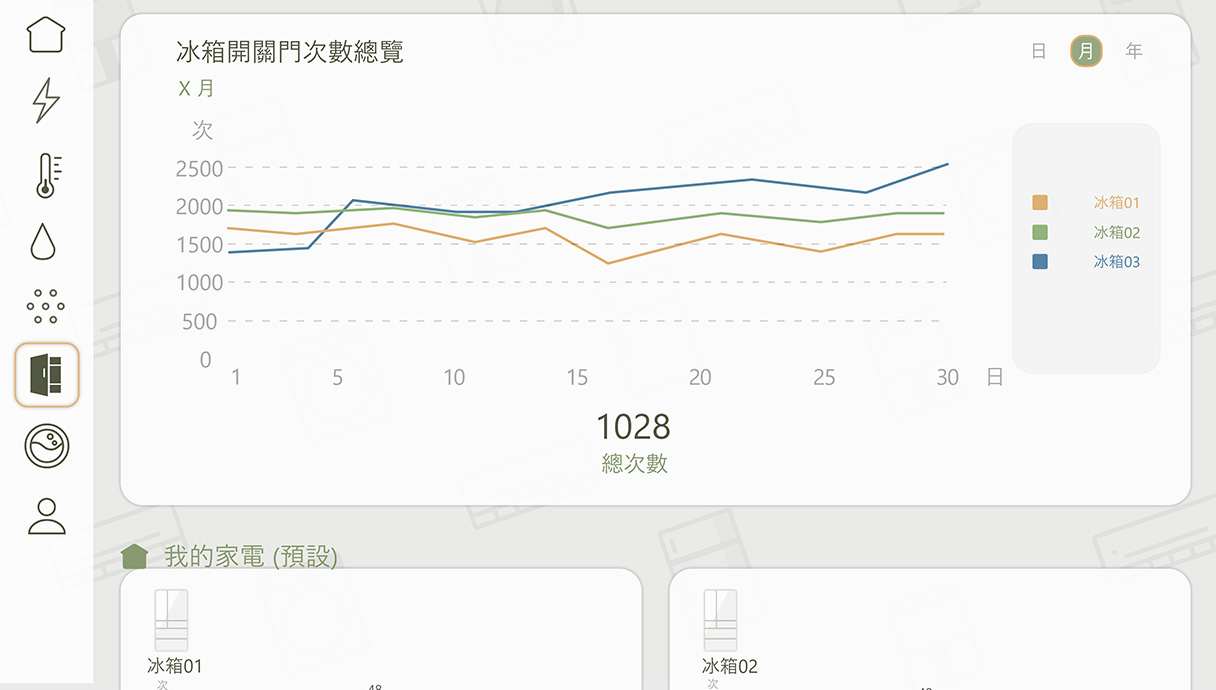
Task: Toggle the 冰箱02 legend label
Action: pos(1116,232)
